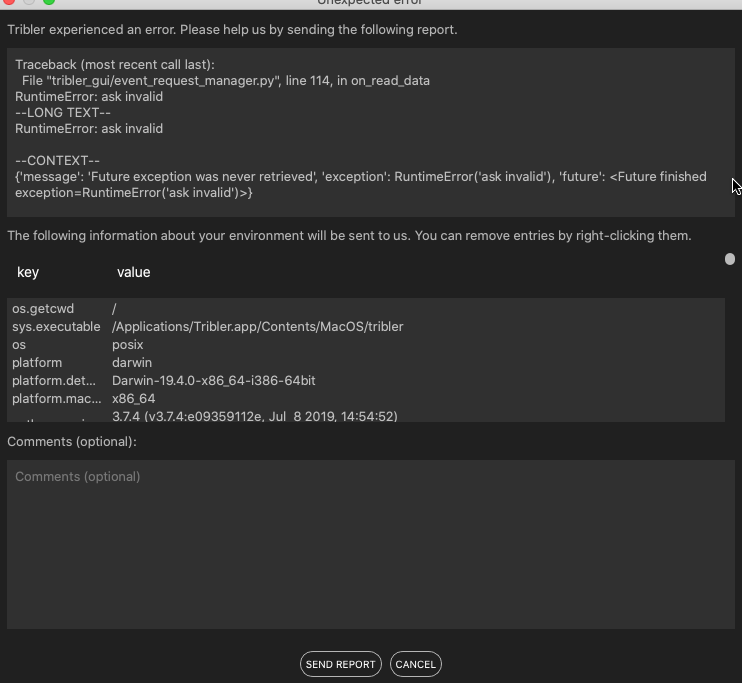This screenshot has width=742, height=683.
Task: Click the Tribler.app executable path value
Action: click(x=257, y=327)
